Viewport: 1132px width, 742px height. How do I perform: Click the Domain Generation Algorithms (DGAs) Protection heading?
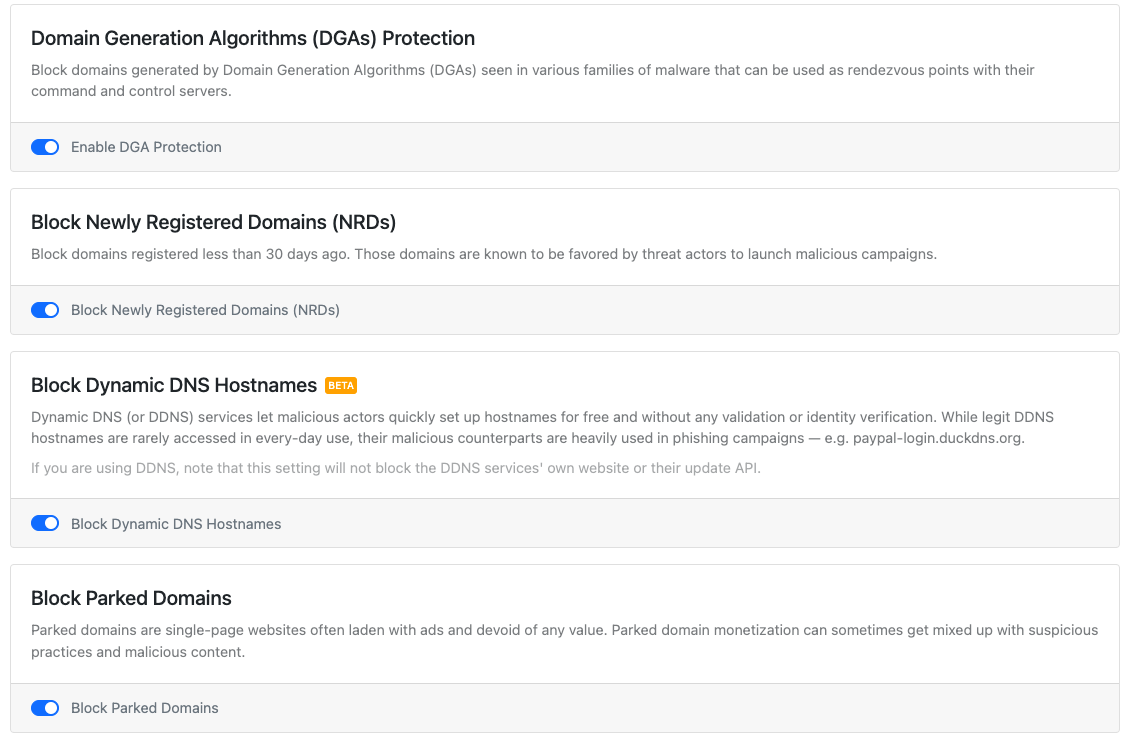(253, 38)
